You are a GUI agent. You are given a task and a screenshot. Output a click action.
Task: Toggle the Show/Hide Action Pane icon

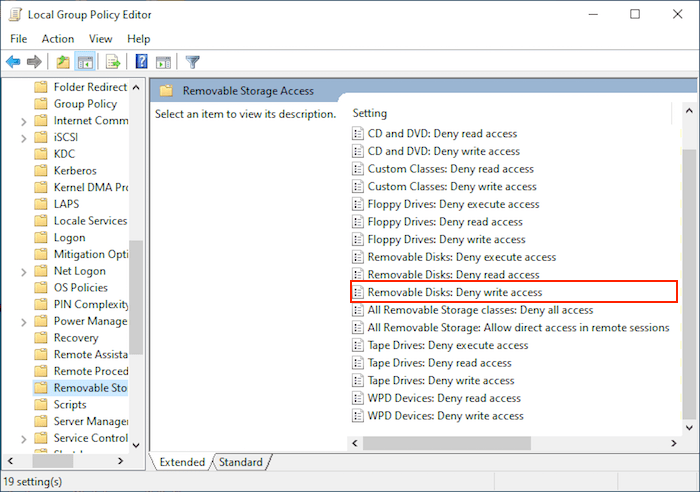163,62
